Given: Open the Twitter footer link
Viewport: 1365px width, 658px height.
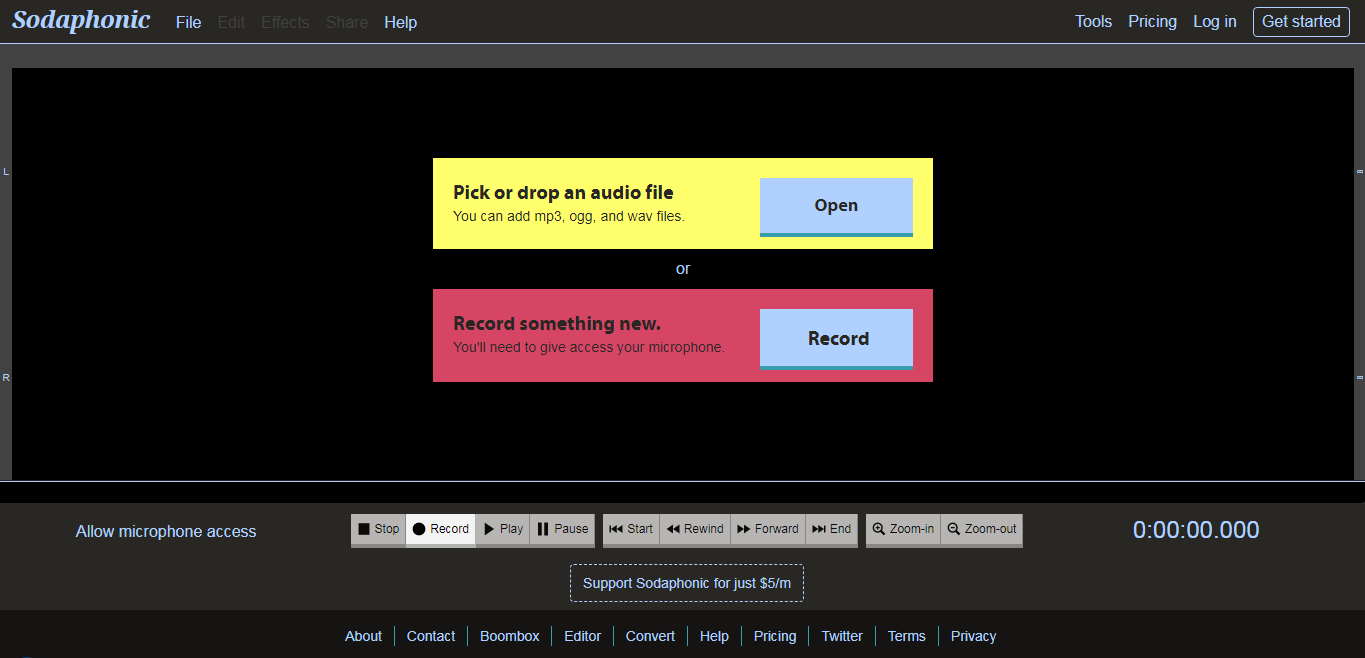Looking at the screenshot, I should [842, 636].
